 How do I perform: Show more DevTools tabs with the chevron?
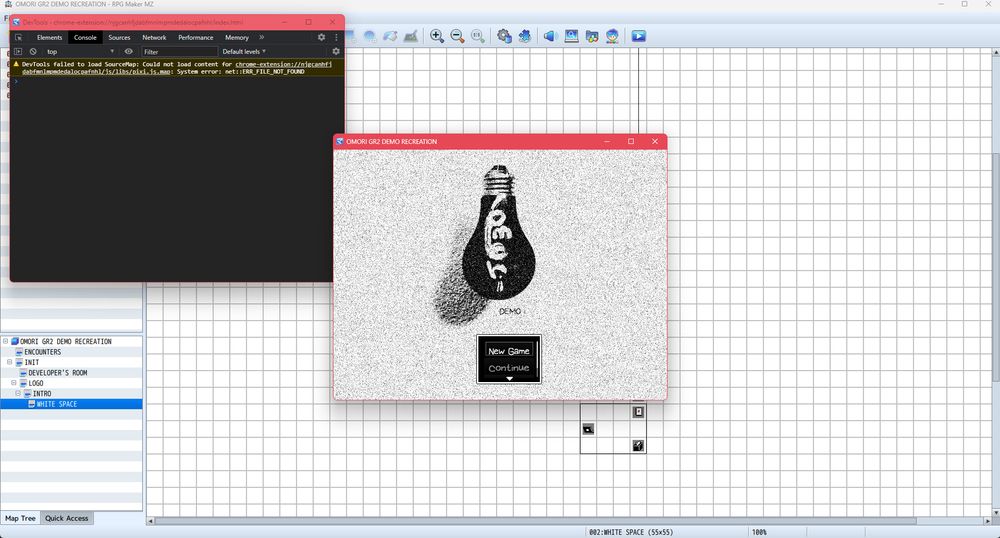pos(261,38)
